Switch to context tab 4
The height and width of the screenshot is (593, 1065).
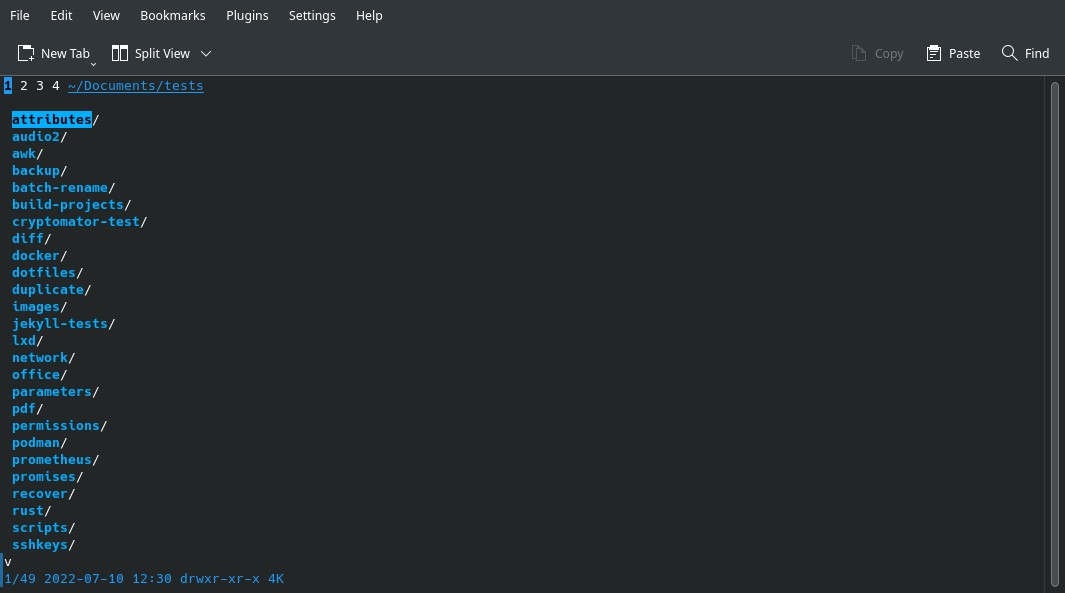(56, 86)
